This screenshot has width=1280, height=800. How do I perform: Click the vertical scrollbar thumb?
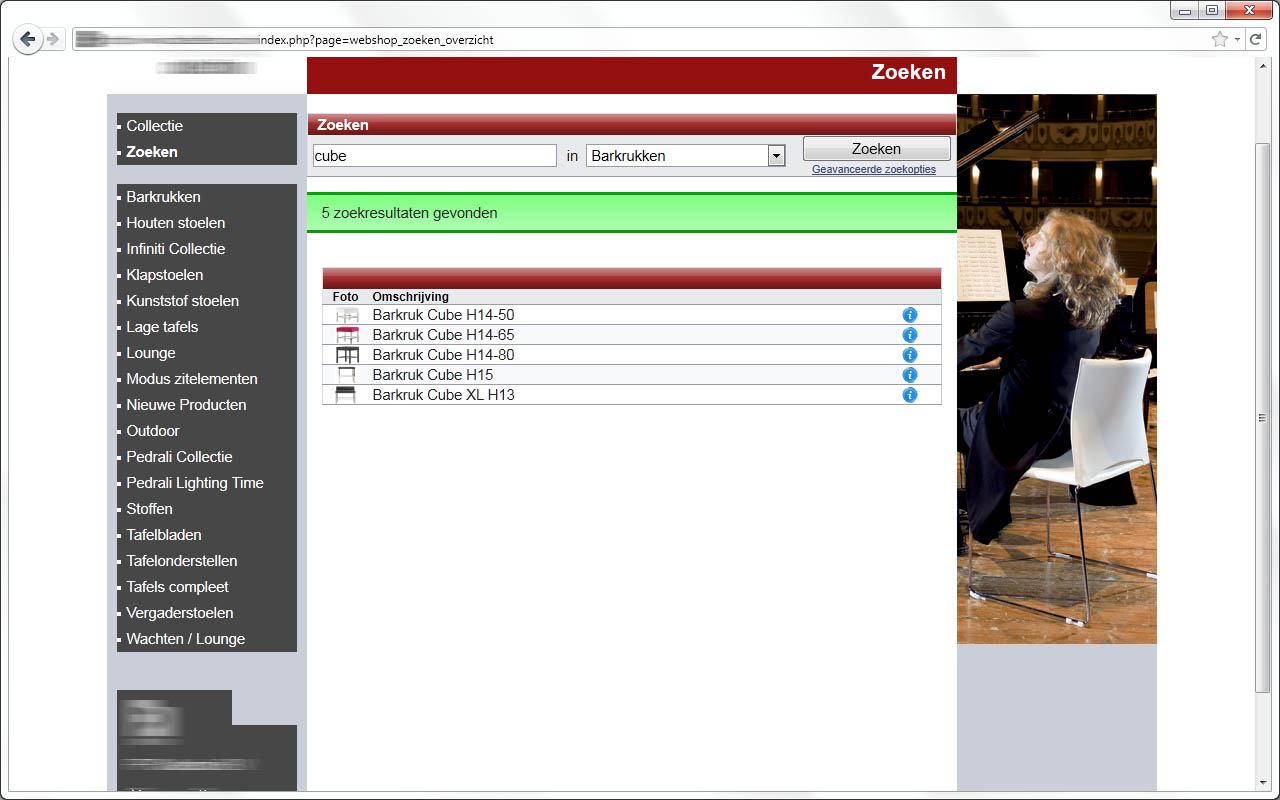click(1262, 417)
